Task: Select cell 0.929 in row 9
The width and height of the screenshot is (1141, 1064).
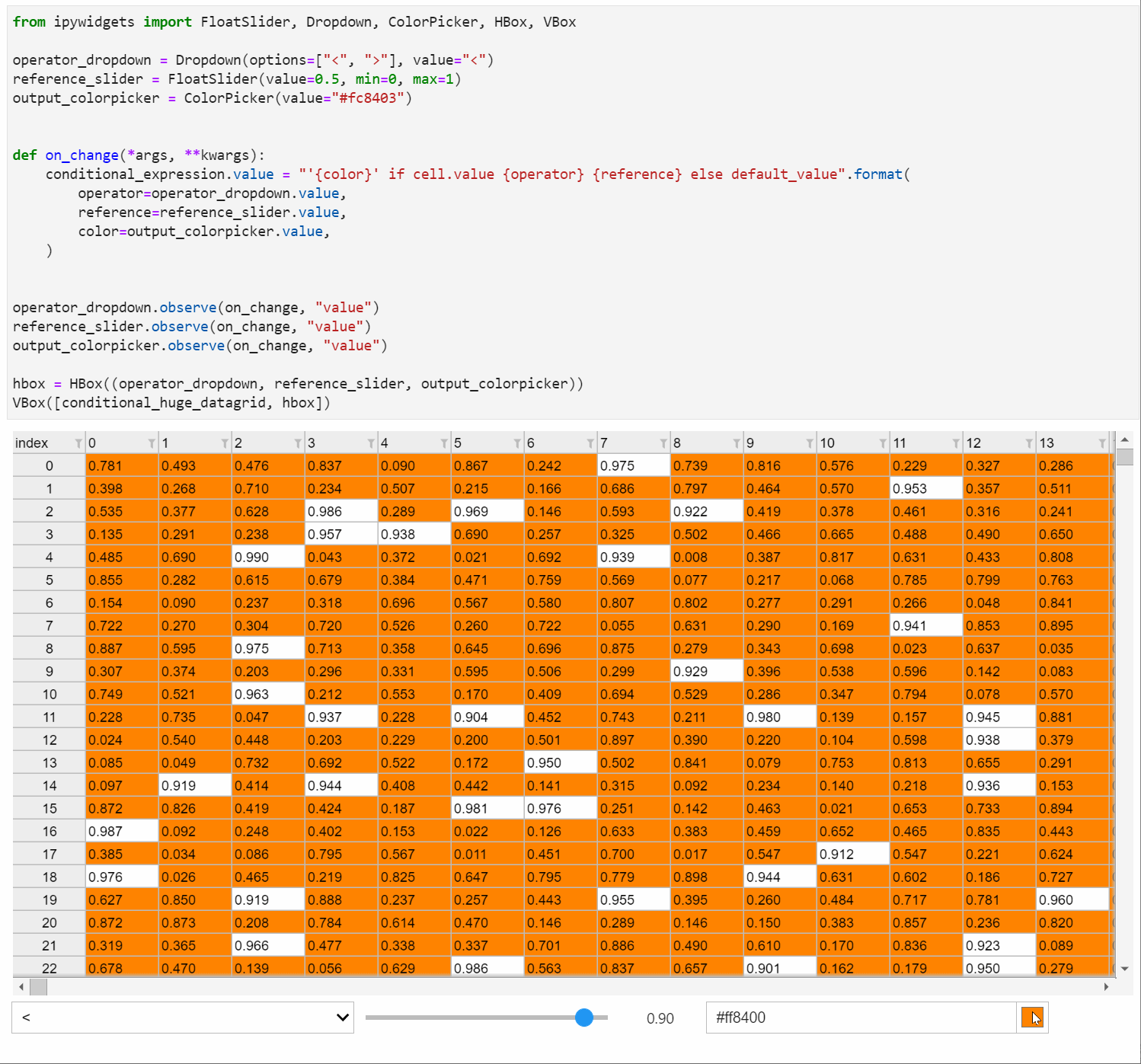Action: 707,671
